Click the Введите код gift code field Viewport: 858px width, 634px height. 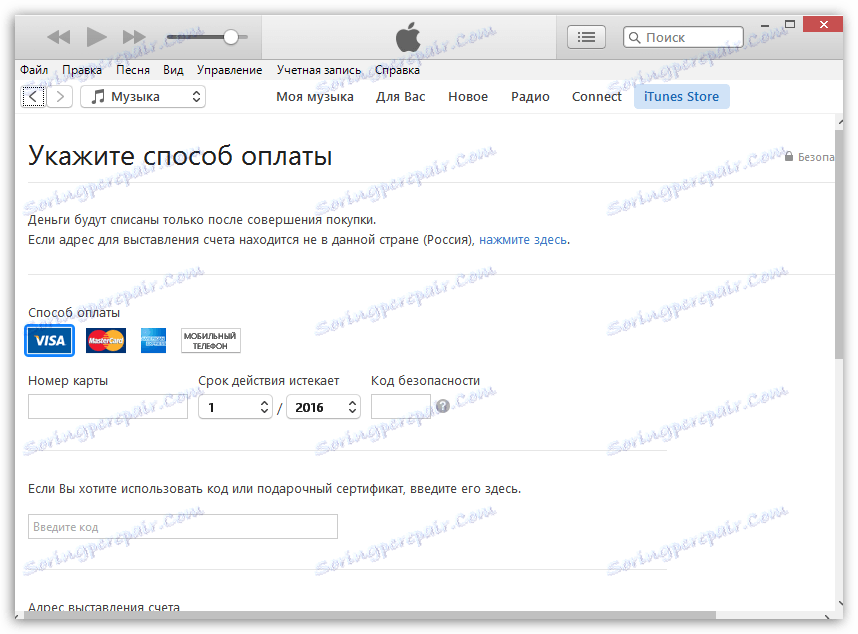pyautogui.click(x=183, y=526)
